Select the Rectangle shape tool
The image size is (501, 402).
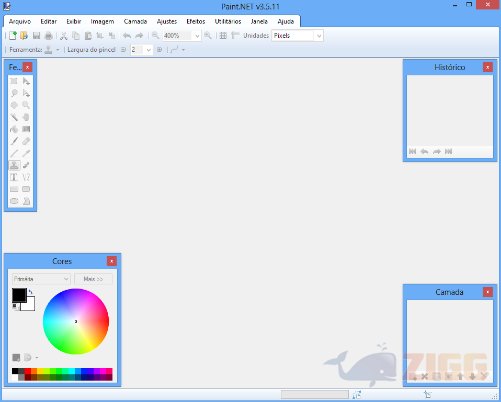14,189
